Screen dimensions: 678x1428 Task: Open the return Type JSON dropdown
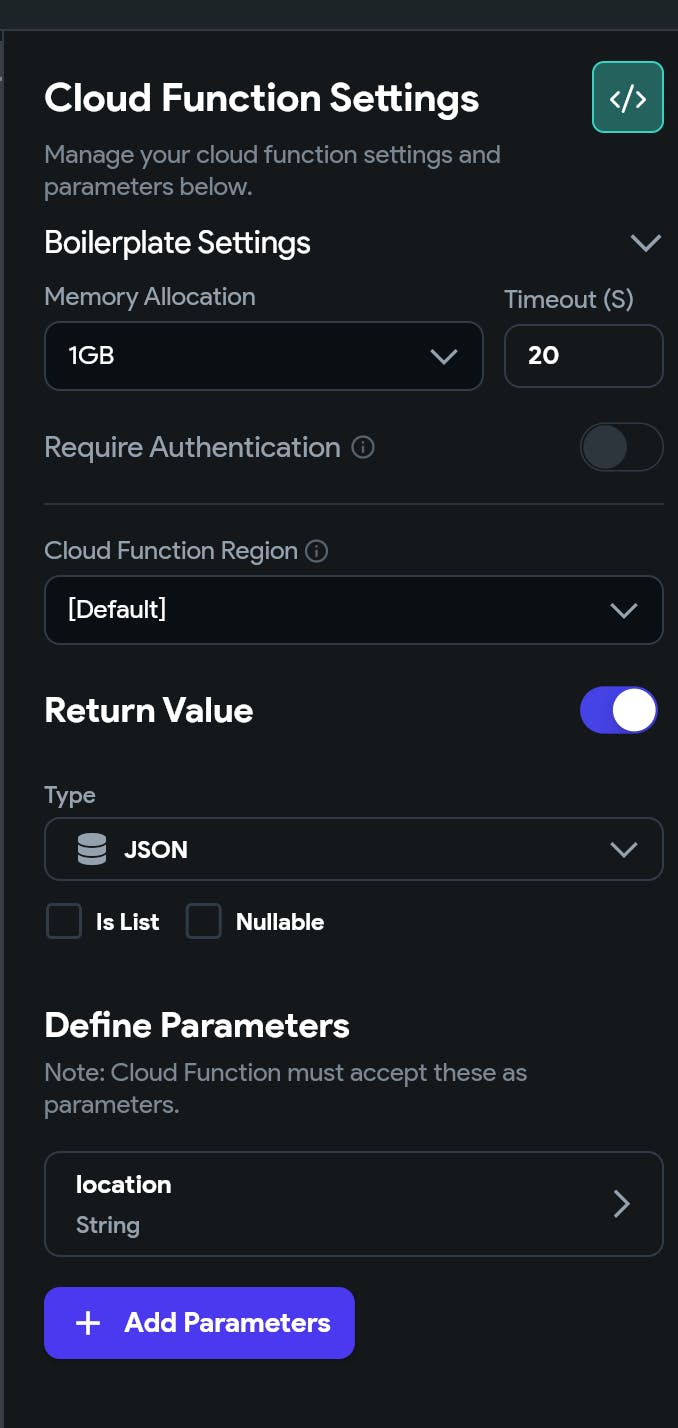click(354, 850)
